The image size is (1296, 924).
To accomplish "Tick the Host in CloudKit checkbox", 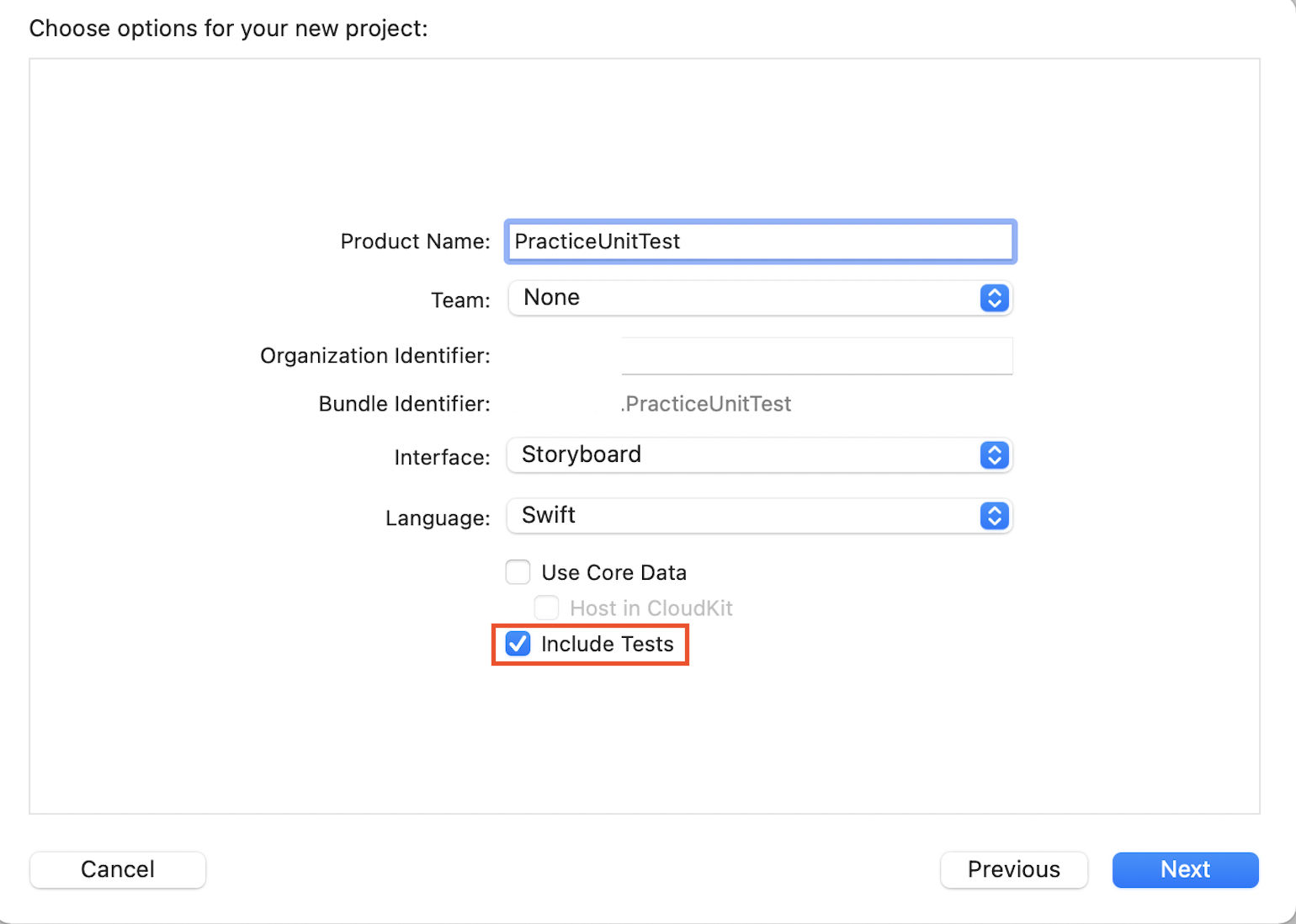I will tap(546, 608).
